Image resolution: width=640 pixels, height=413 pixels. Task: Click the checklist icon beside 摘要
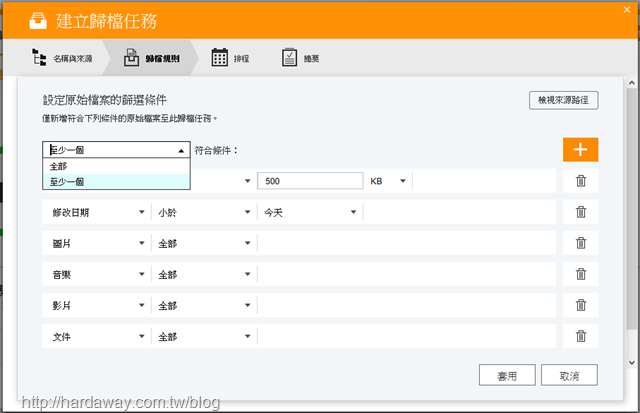pyautogui.click(x=289, y=57)
